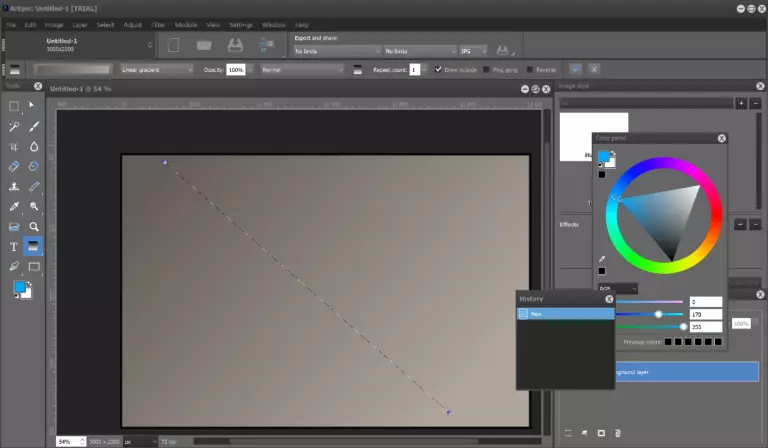Open second No limits dropdown

[420, 51]
